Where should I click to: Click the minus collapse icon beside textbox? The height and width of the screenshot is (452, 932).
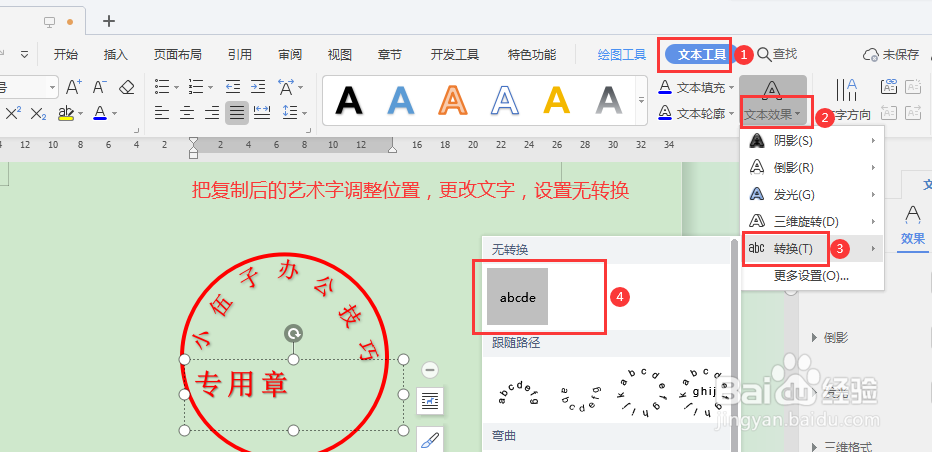[x=430, y=370]
